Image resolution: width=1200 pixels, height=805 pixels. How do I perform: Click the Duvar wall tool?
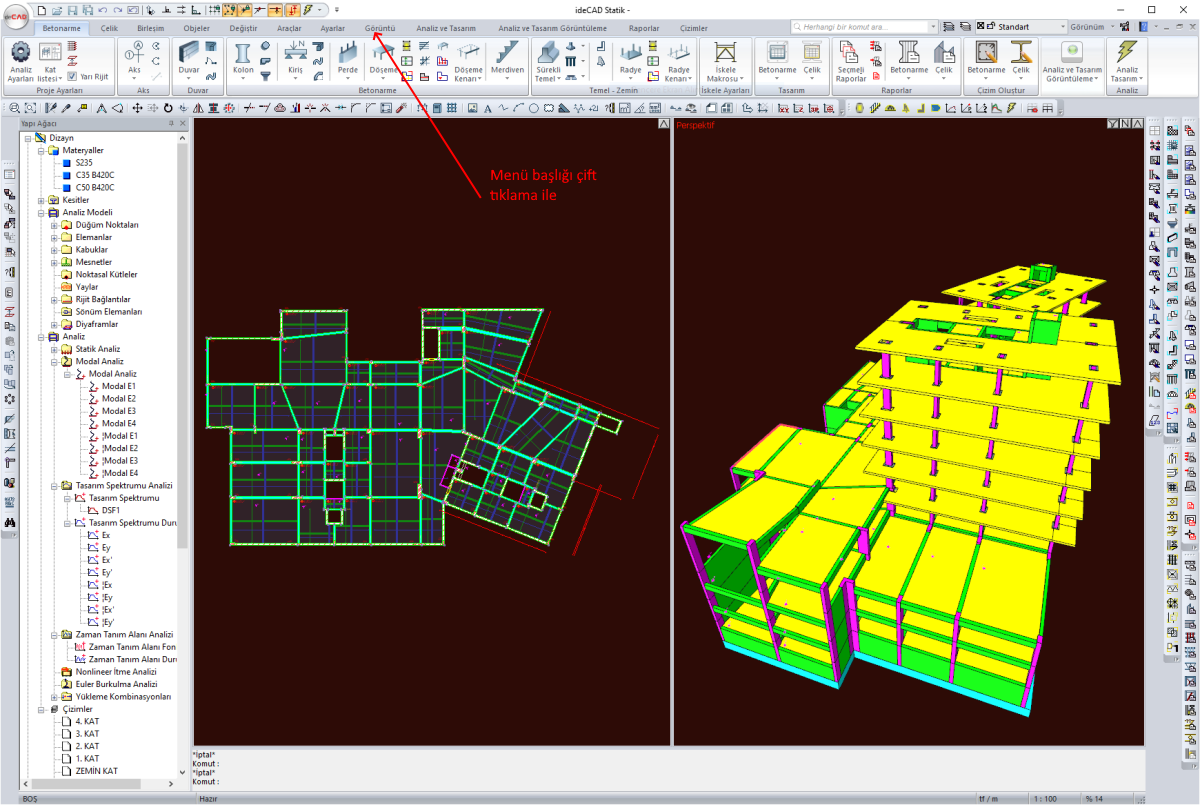[x=188, y=57]
